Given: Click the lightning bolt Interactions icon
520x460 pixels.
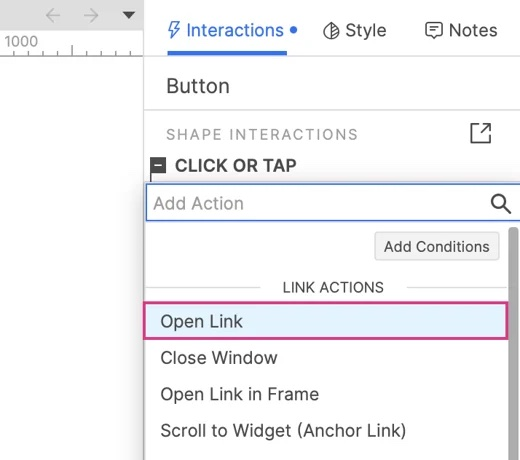Looking at the screenshot, I should [x=174, y=30].
